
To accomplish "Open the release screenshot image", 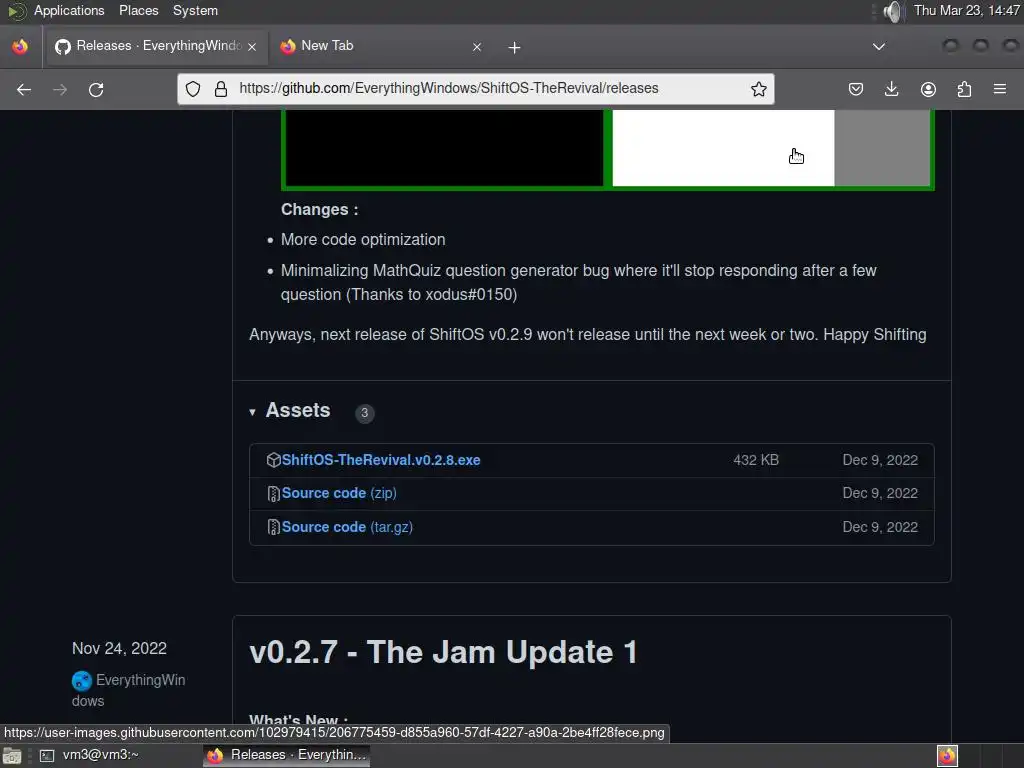I will coord(607,150).
